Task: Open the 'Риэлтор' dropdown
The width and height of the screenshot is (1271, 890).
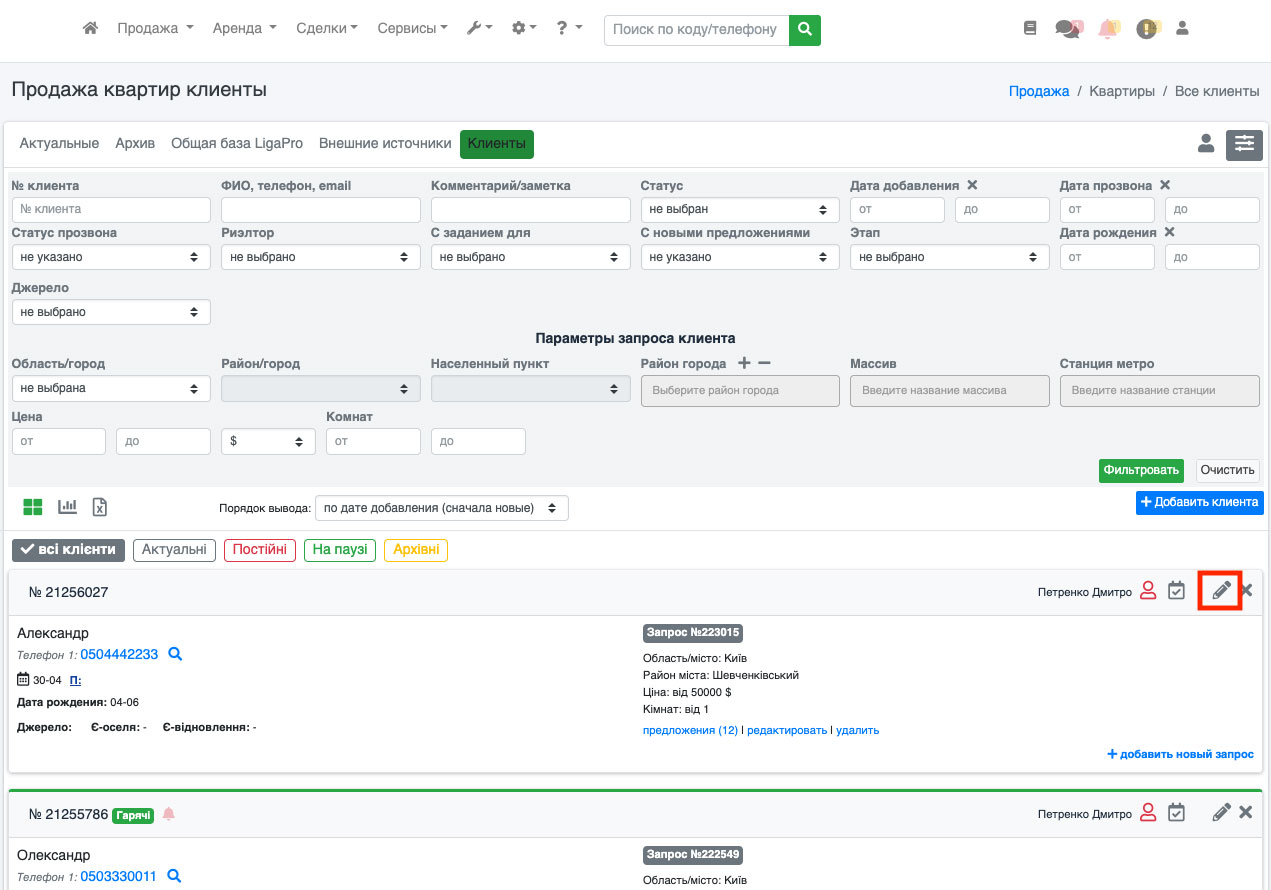Action: pos(320,257)
